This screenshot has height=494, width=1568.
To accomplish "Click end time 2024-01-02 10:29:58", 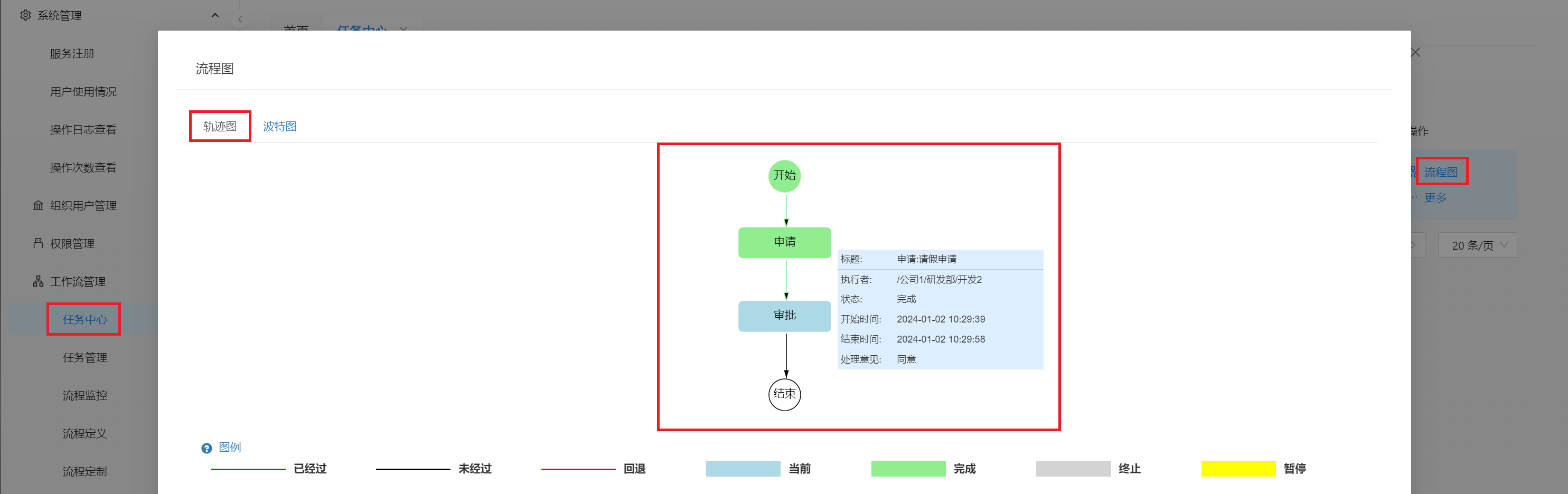I will click(941, 339).
